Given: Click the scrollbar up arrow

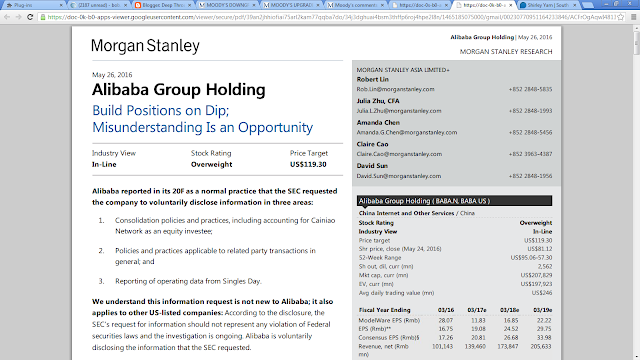Looking at the screenshot, I should (636, 28).
